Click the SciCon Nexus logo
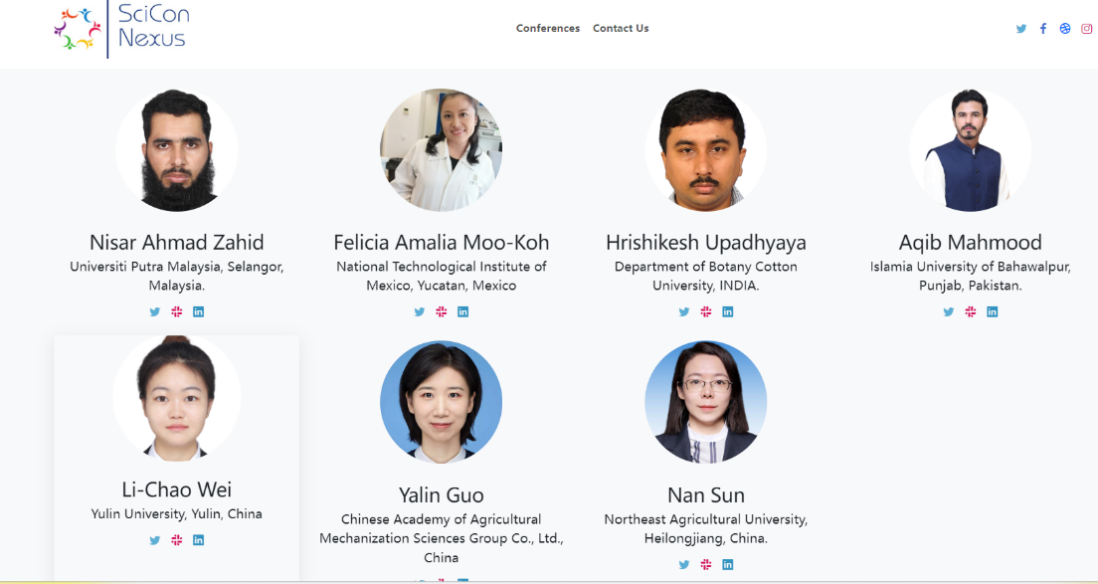The height and width of the screenshot is (584, 1098). [x=122, y=28]
